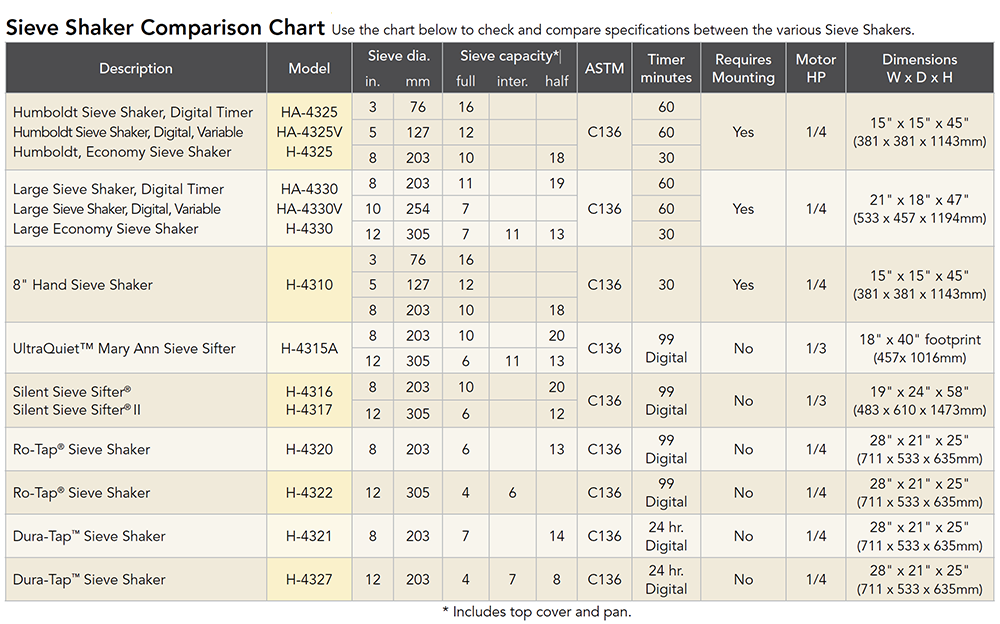Select model 'HA-4330'
The height and width of the screenshot is (624, 1000).
[309, 189]
